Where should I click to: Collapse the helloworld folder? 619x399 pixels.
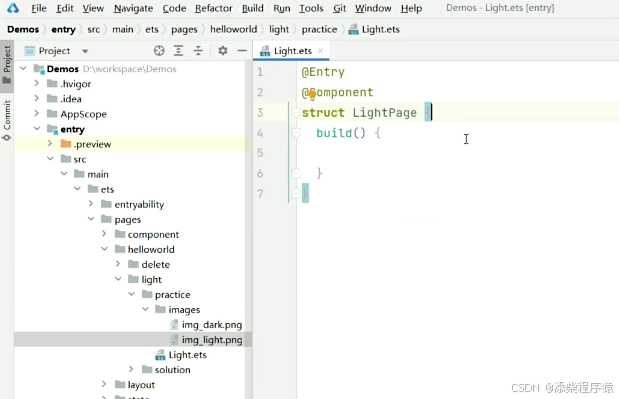(104, 249)
